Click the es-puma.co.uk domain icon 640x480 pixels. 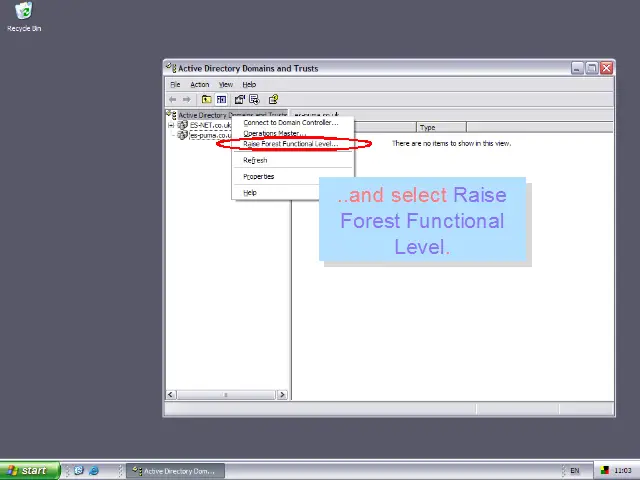point(183,135)
